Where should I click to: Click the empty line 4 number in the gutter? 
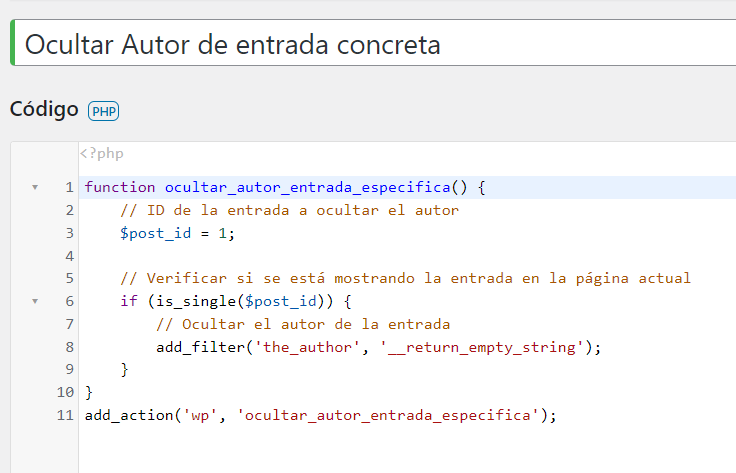coord(69,256)
